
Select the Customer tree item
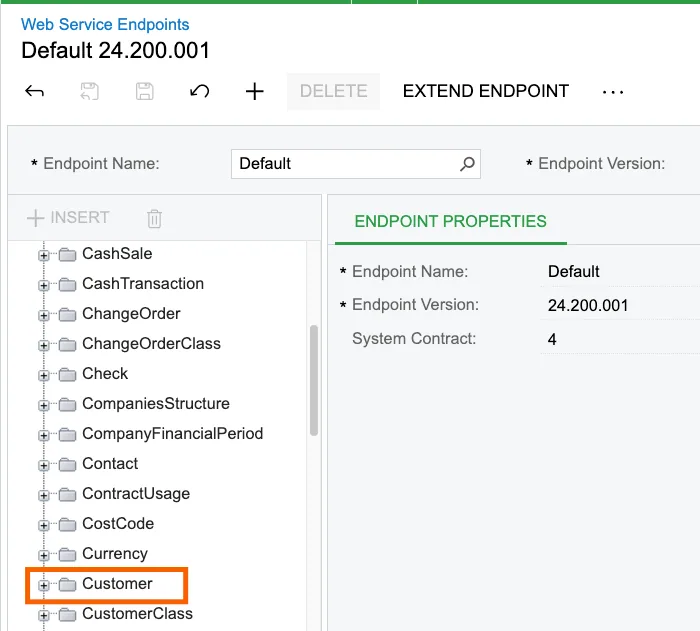pos(117,584)
